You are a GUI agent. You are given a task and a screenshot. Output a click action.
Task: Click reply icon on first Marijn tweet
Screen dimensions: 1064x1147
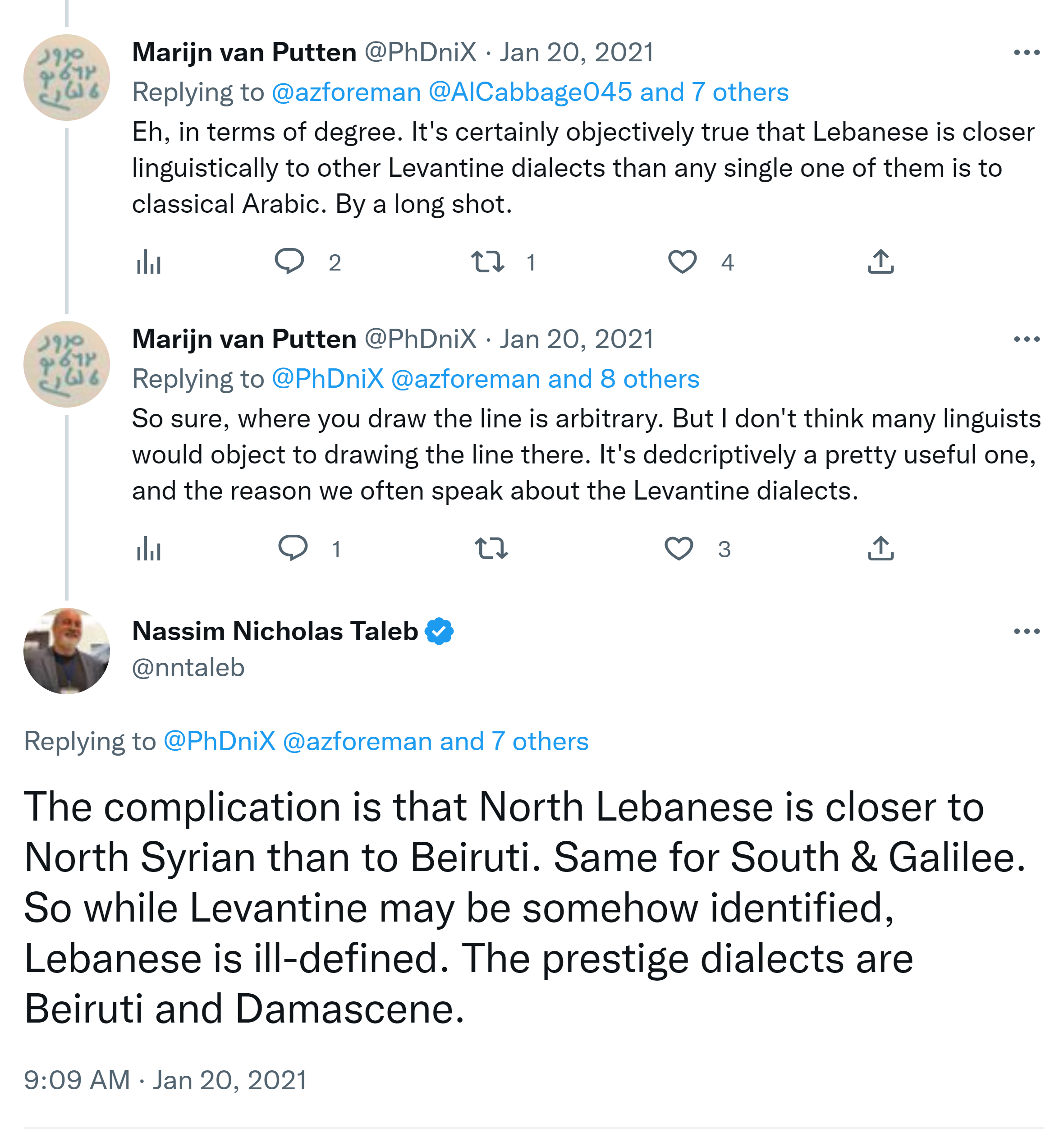click(x=289, y=262)
